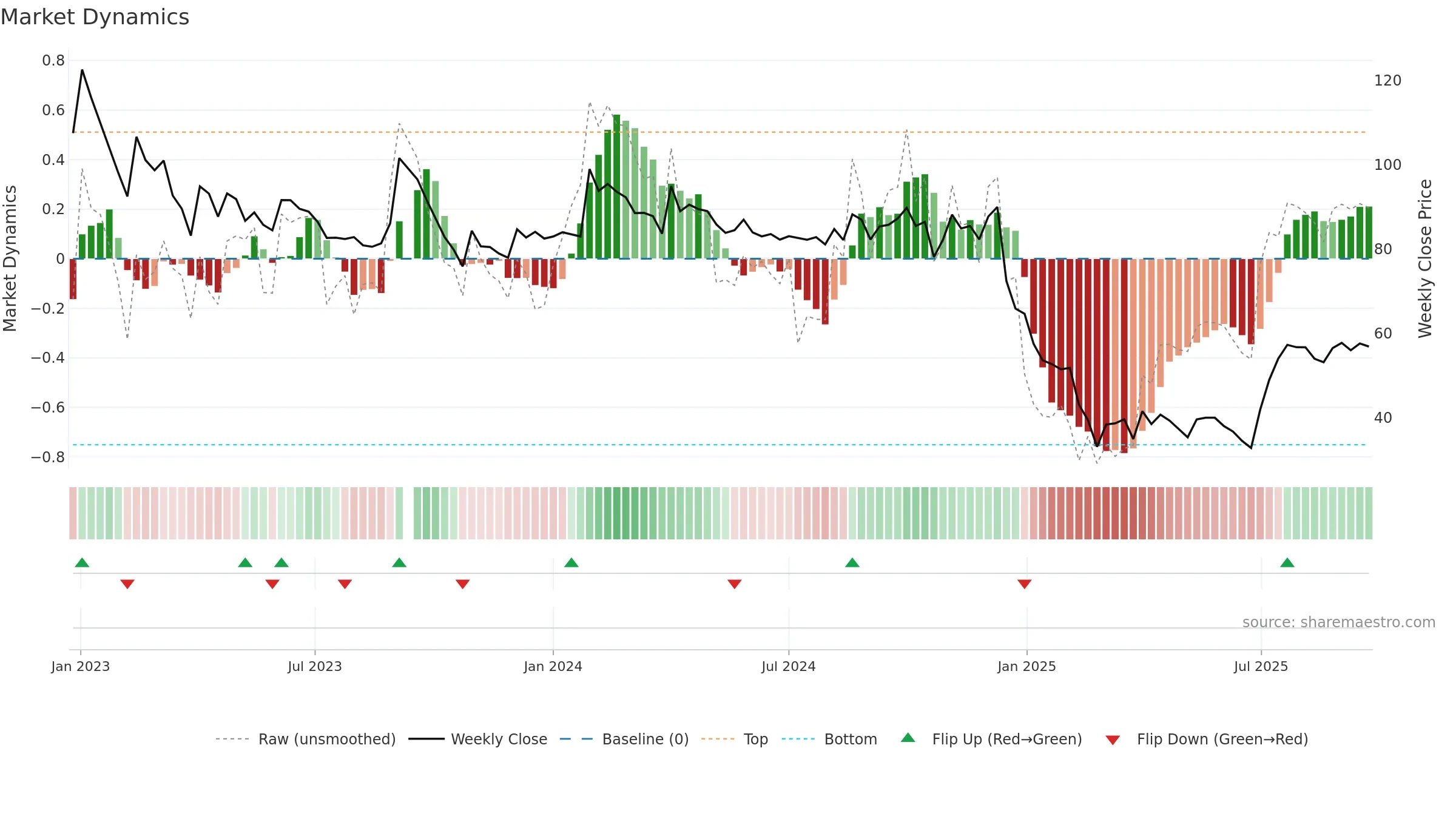This screenshot has height=819, width=1456.
Task: Select the red flip-down marker around October 2023
Action: click(x=463, y=584)
